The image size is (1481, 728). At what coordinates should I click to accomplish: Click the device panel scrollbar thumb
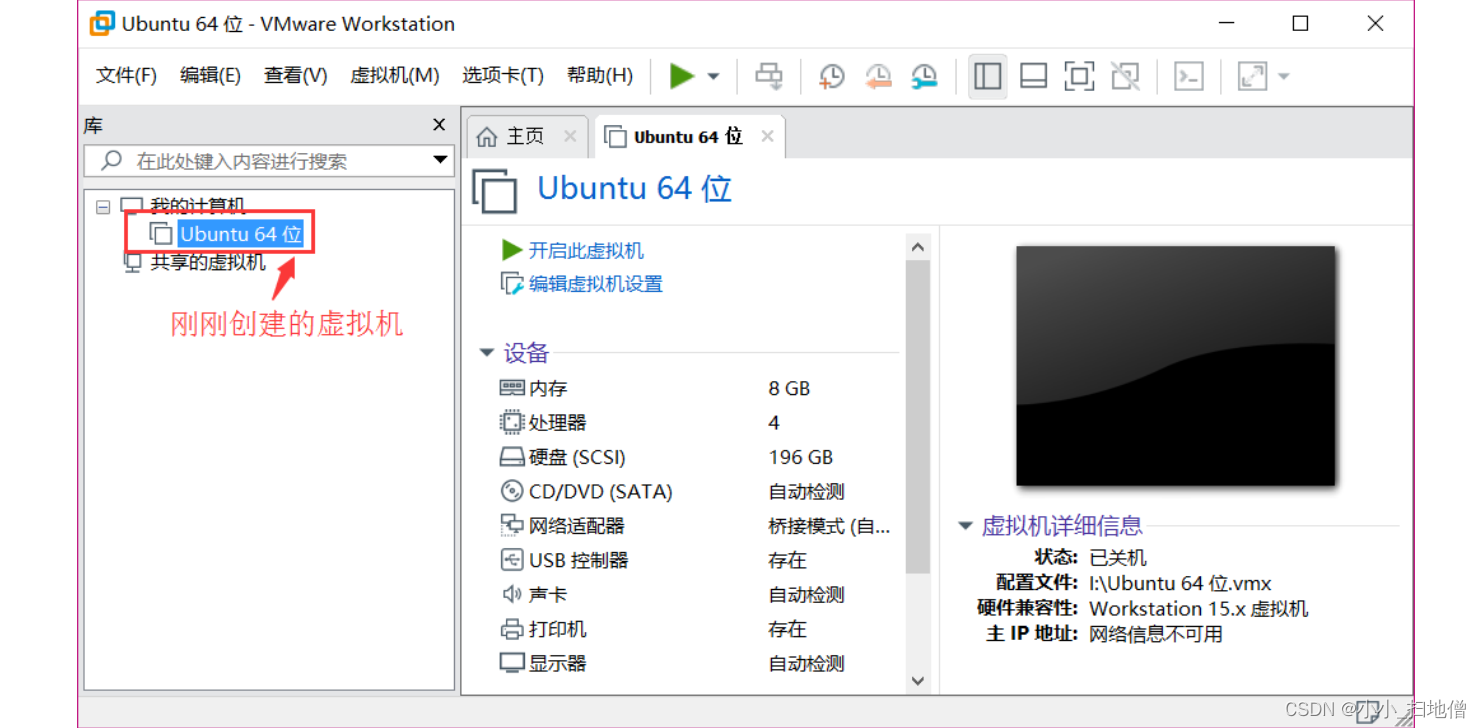click(x=918, y=417)
